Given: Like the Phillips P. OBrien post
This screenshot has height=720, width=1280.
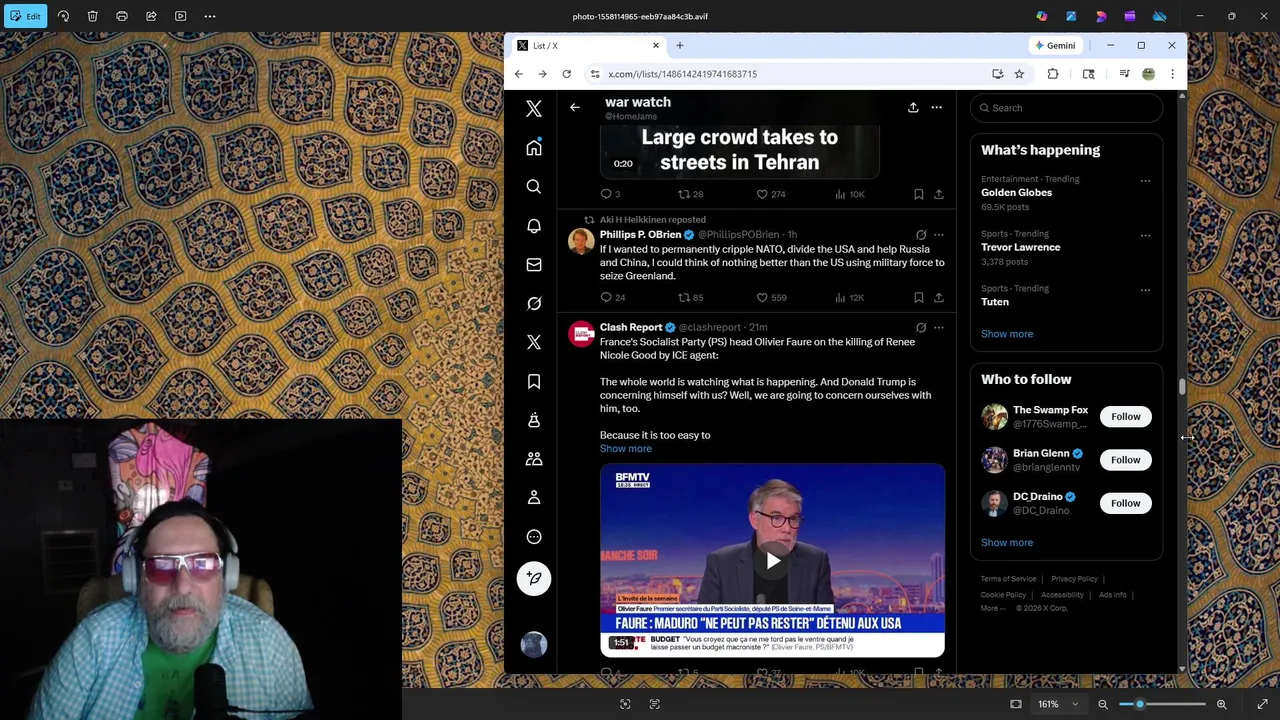Looking at the screenshot, I should coord(762,297).
